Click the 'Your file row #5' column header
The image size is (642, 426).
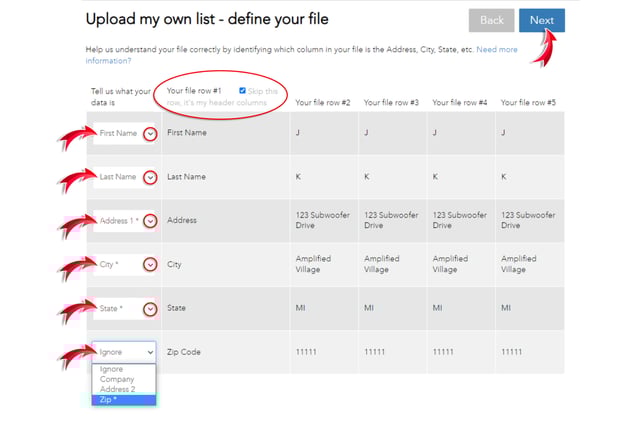(528, 103)
